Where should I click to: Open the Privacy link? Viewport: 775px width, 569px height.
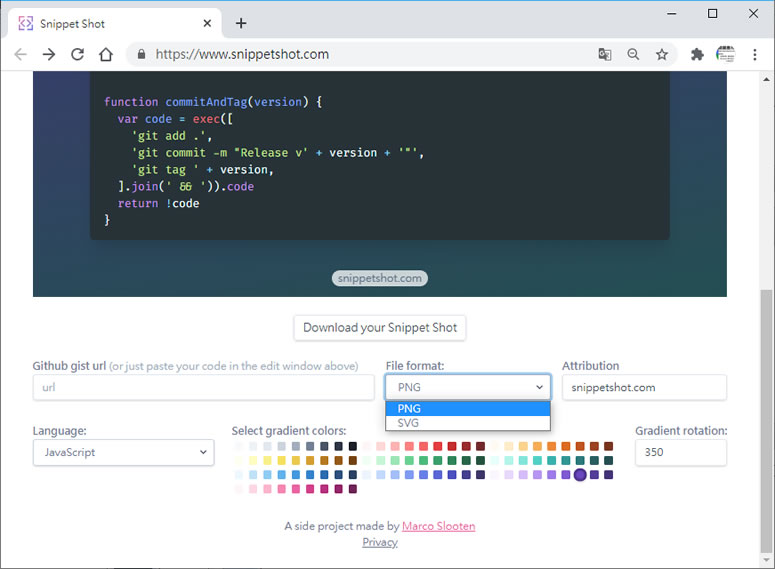point(380,542)
